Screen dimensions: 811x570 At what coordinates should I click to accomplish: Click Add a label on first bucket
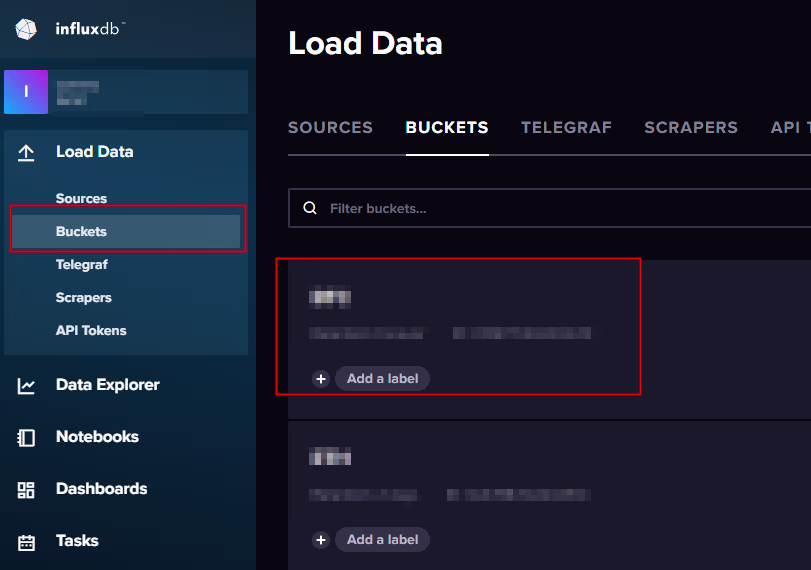[x=382, y=379]
